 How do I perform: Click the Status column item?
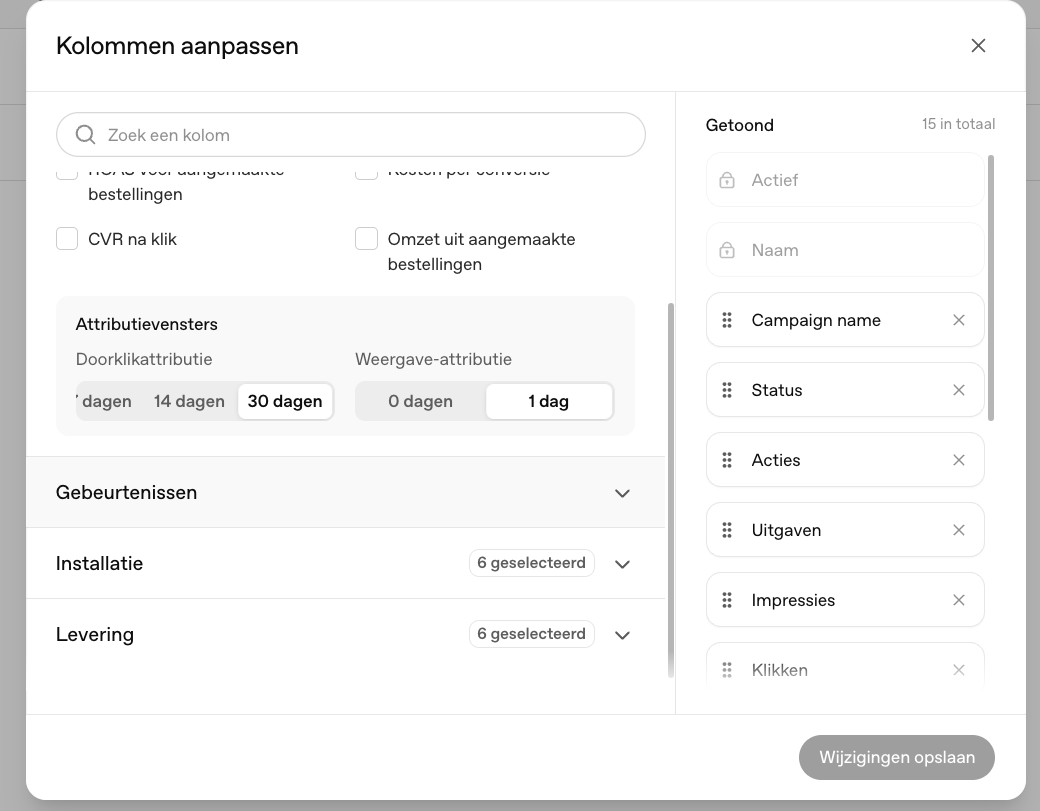[x=845, y=390]
